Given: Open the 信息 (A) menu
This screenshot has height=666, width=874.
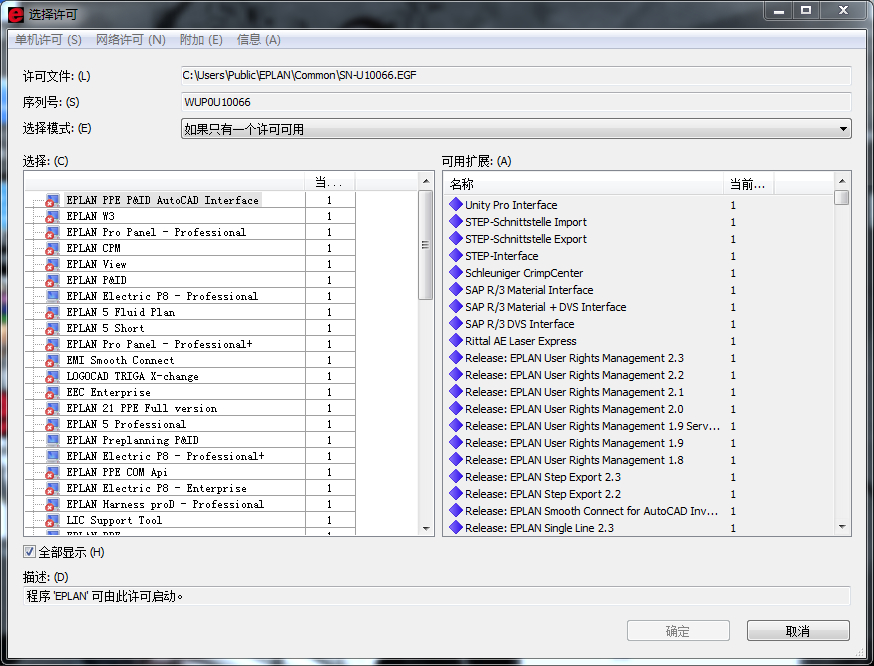Looking at the screenshot, I should click(x=258, y=40).
